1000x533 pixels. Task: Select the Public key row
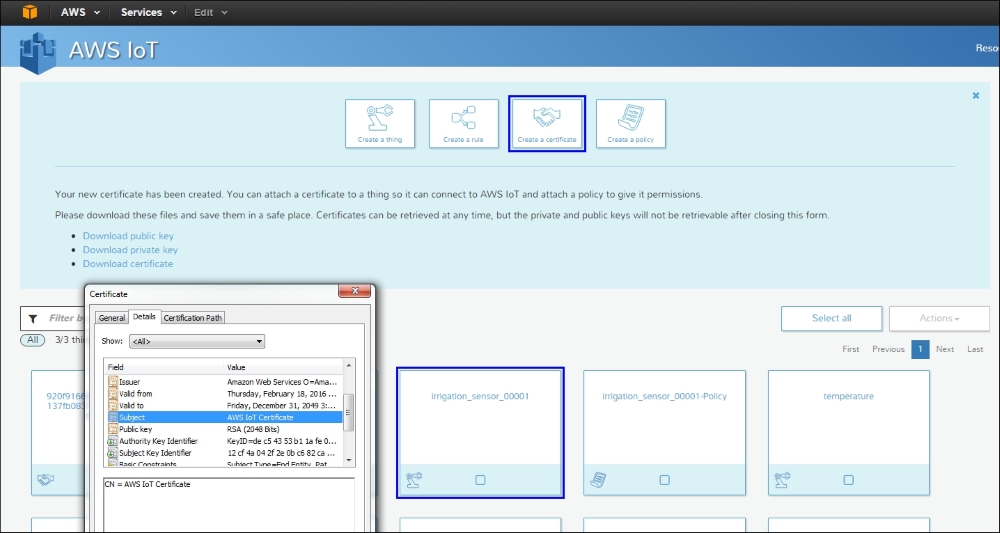224,429
